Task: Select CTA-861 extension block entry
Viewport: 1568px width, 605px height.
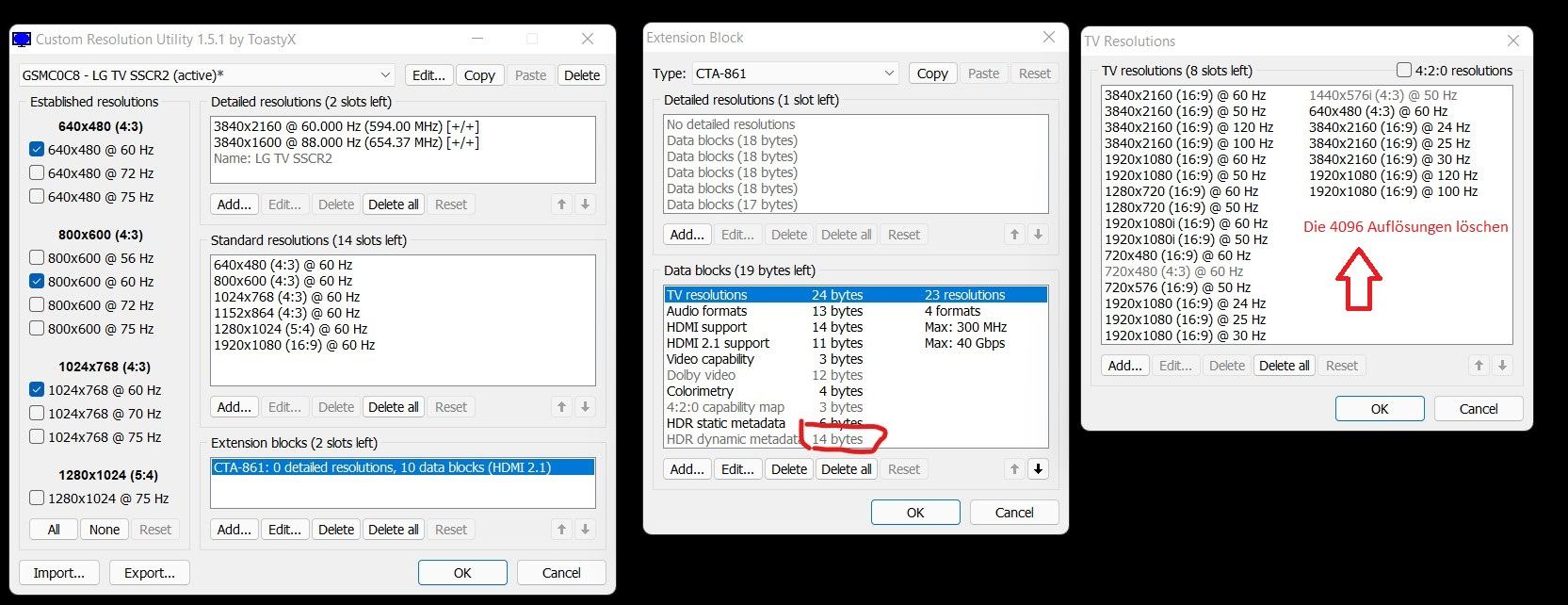Action: click(x=403, y=467)
